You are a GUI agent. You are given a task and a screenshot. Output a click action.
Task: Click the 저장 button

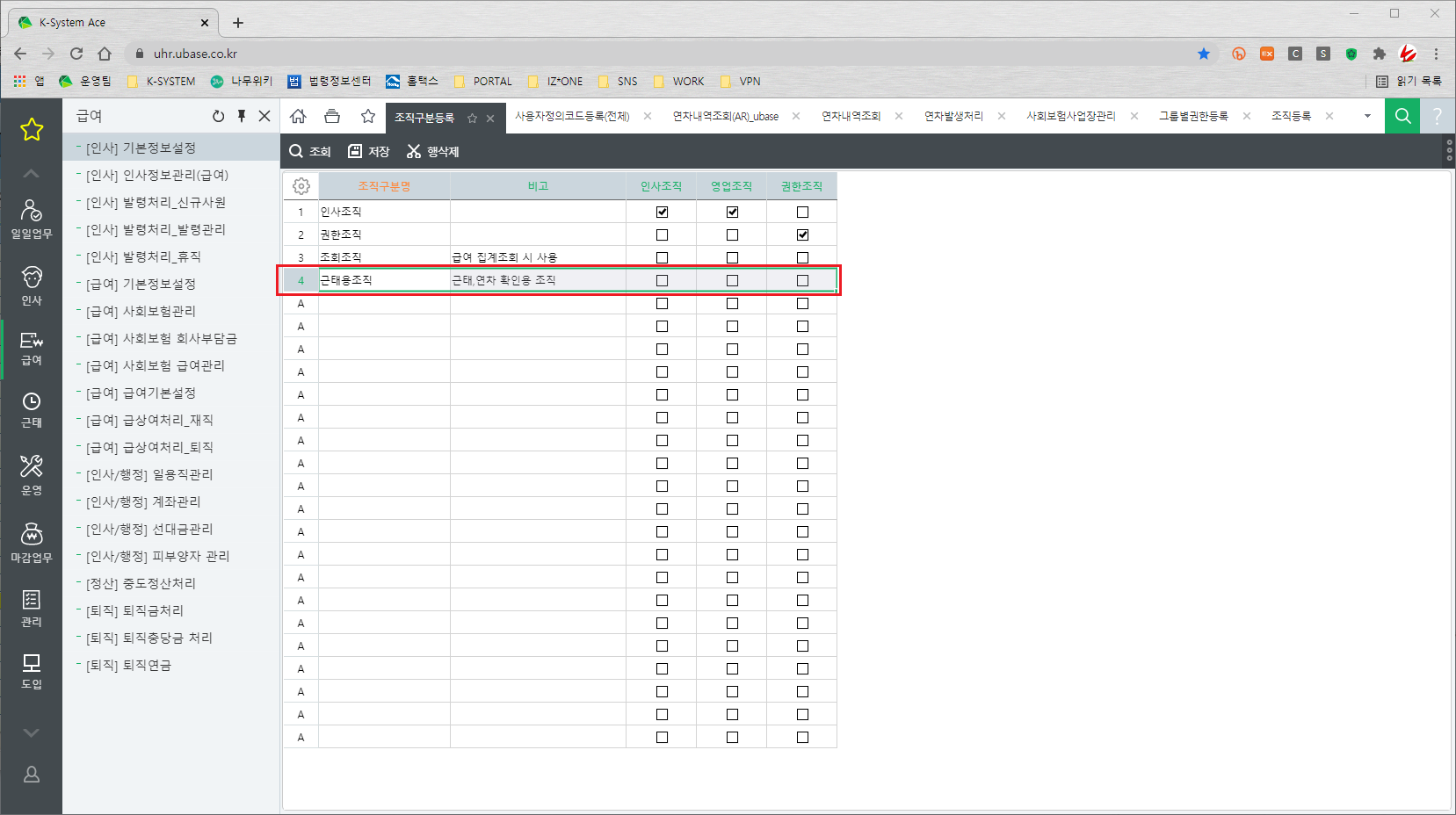coord(369,151)
